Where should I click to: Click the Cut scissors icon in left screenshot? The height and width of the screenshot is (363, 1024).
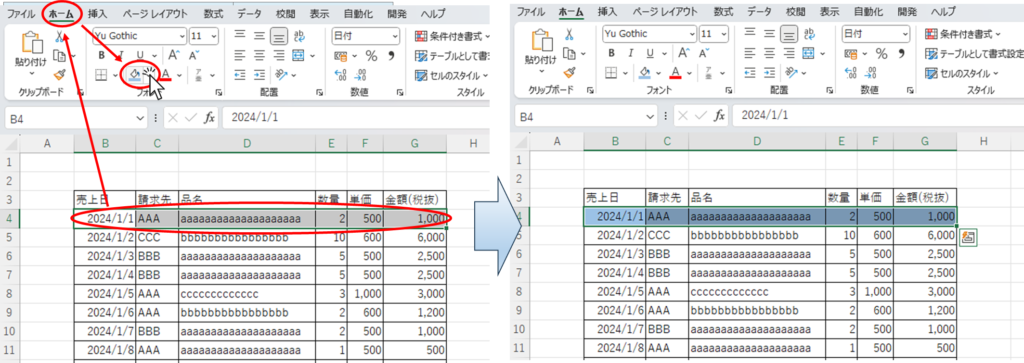coord(59,36)
